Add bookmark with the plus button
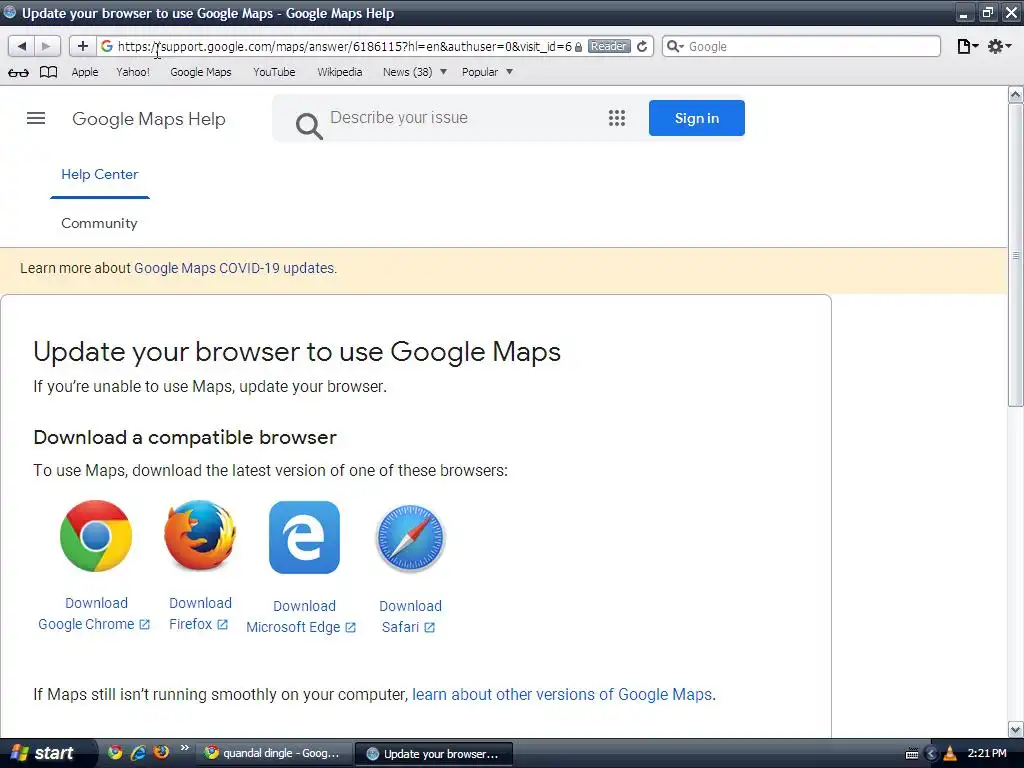Screen dimensions: 1024x768 [x=82, y=46]
